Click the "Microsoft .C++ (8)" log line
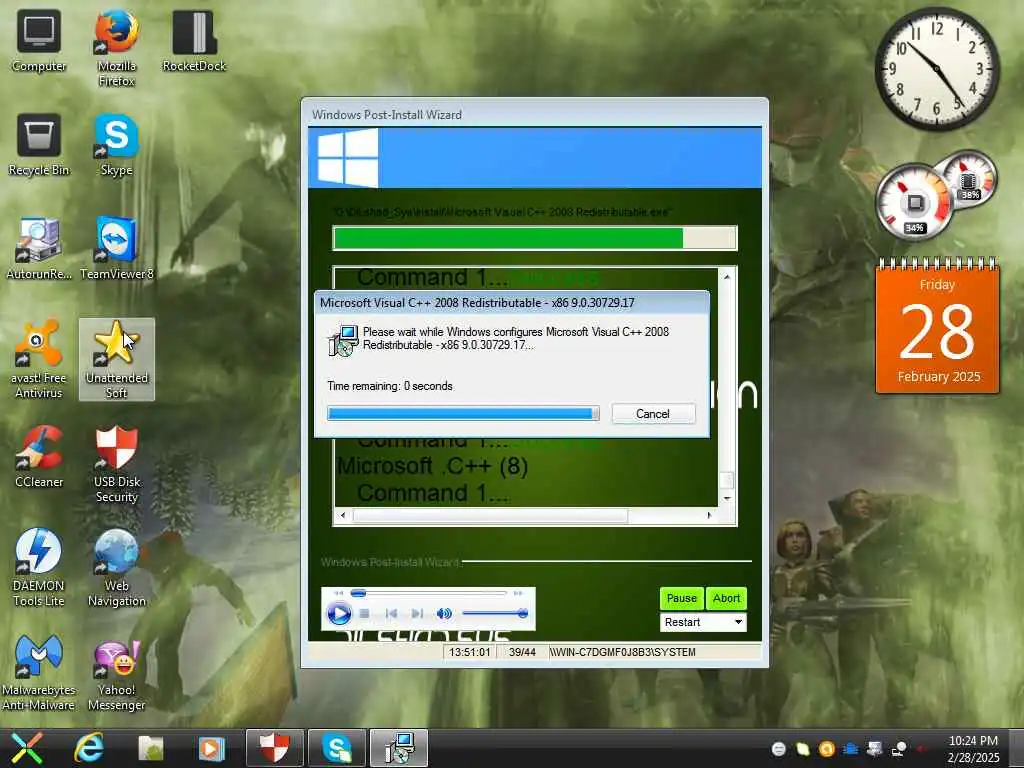 432,466
